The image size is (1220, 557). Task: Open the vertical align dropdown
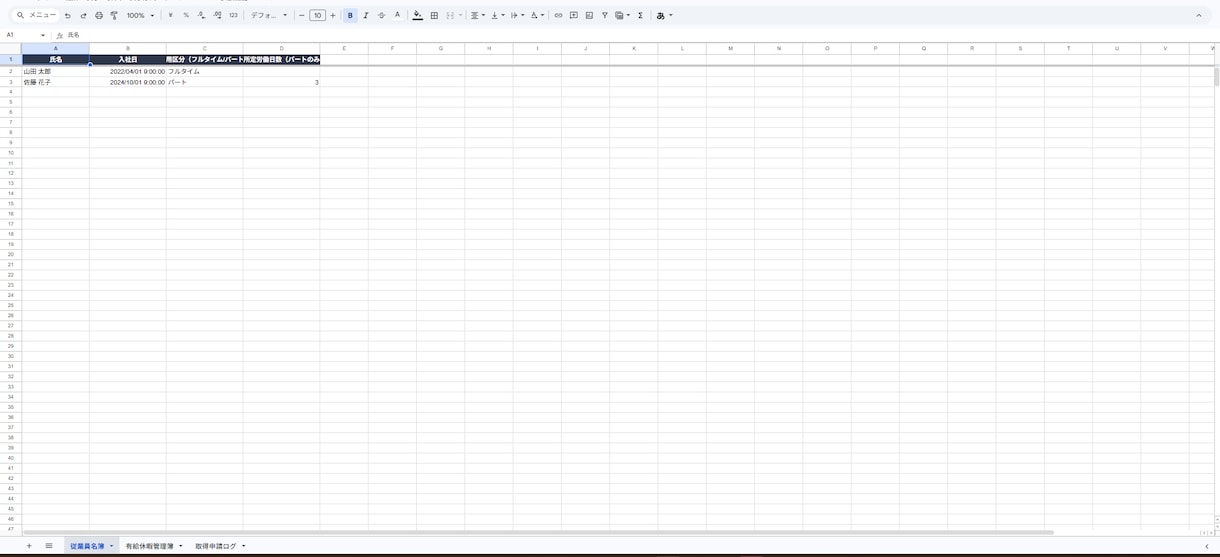click(497, 15)
